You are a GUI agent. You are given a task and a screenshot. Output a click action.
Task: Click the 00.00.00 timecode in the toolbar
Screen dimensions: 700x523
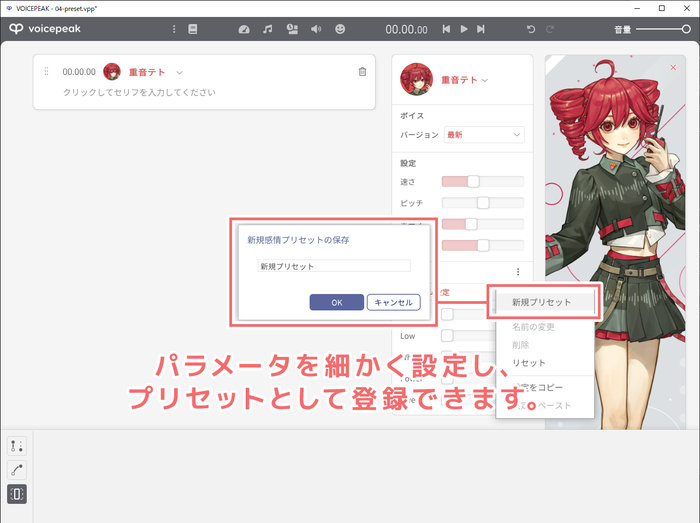(x=406, y=29)
